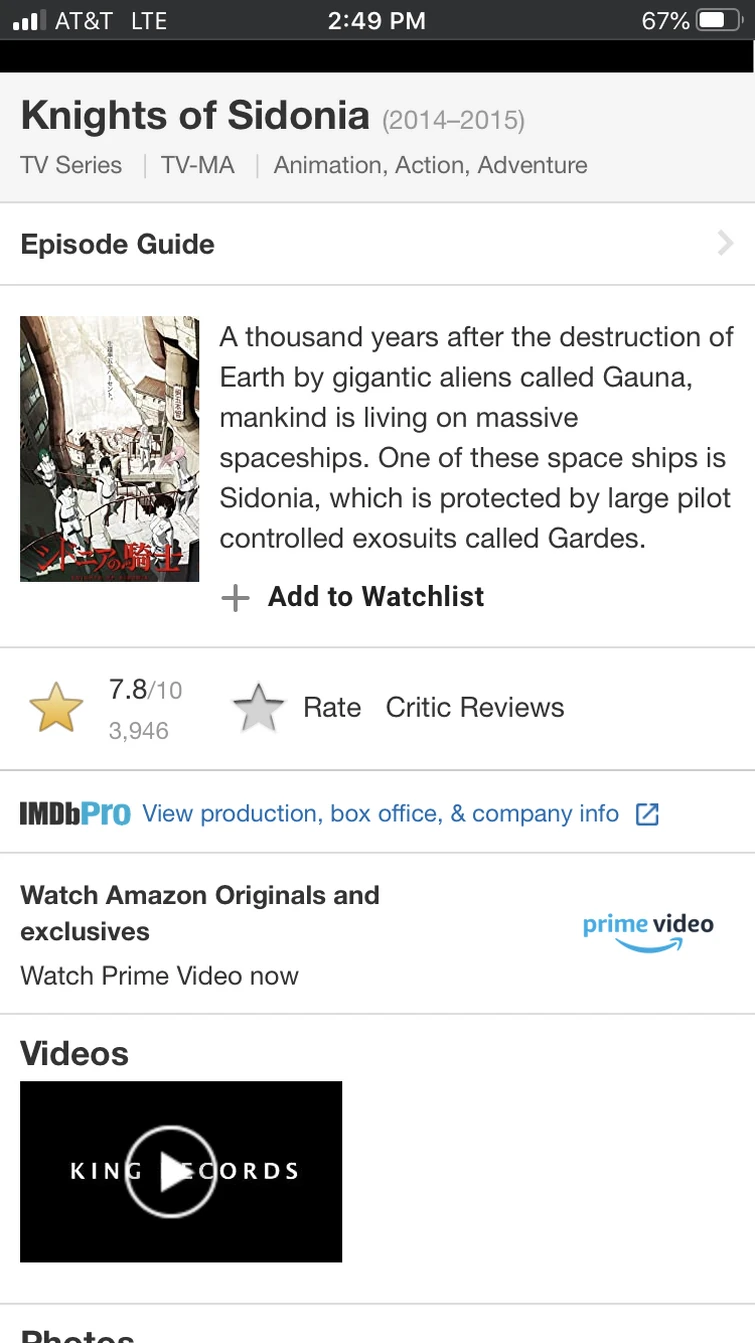Open the Knights of Sidonia poster image

point(109,449)
